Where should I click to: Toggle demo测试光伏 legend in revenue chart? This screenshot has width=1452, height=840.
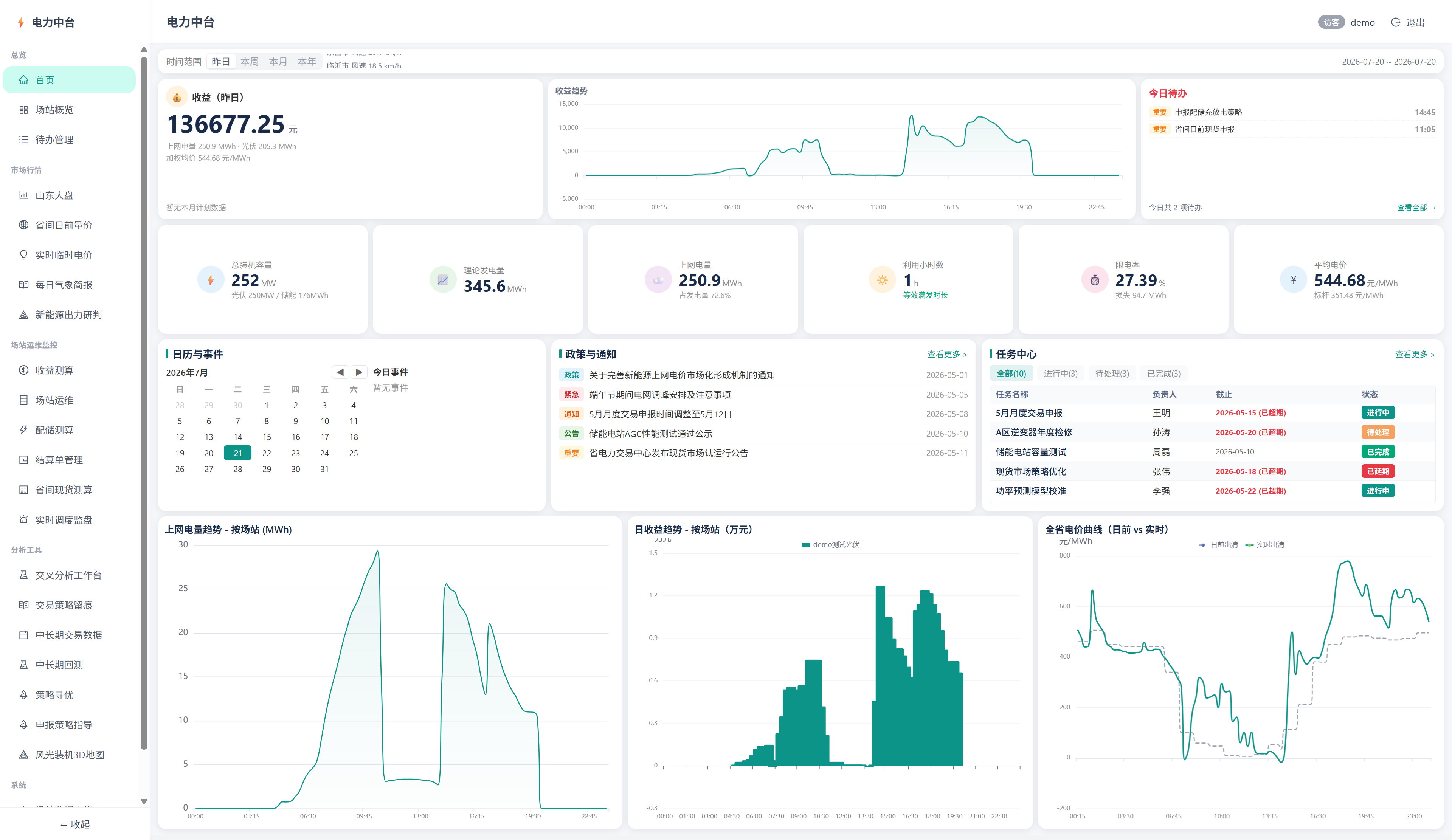830,544
